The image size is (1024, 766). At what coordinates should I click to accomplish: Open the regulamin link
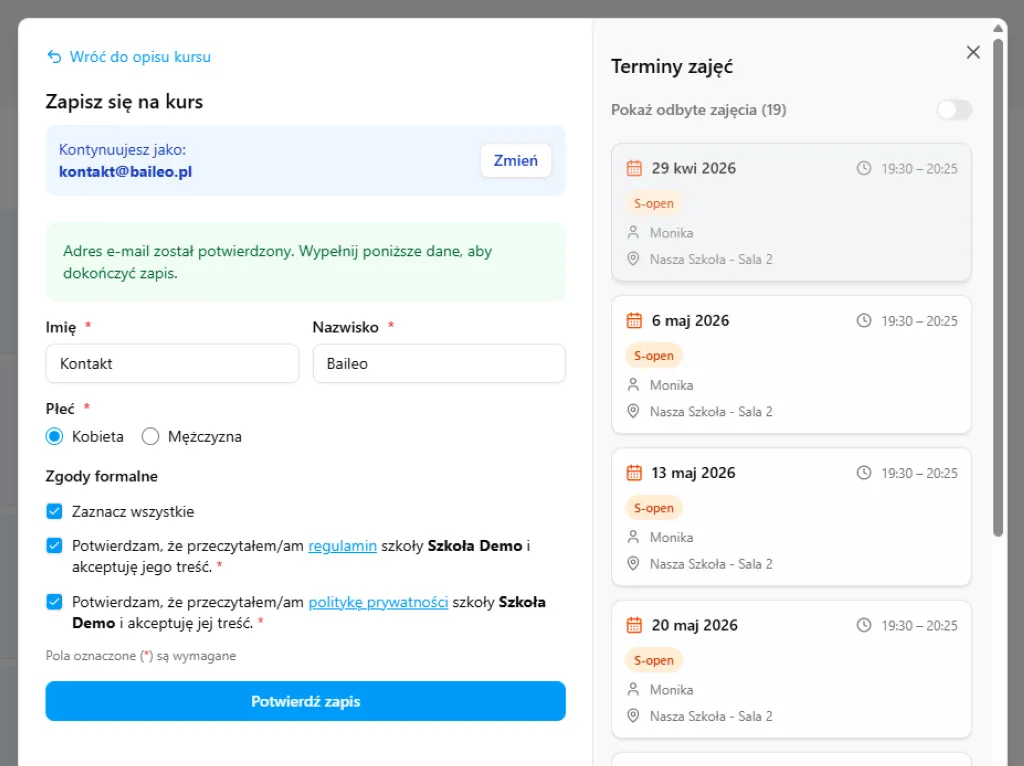[342, 546]
